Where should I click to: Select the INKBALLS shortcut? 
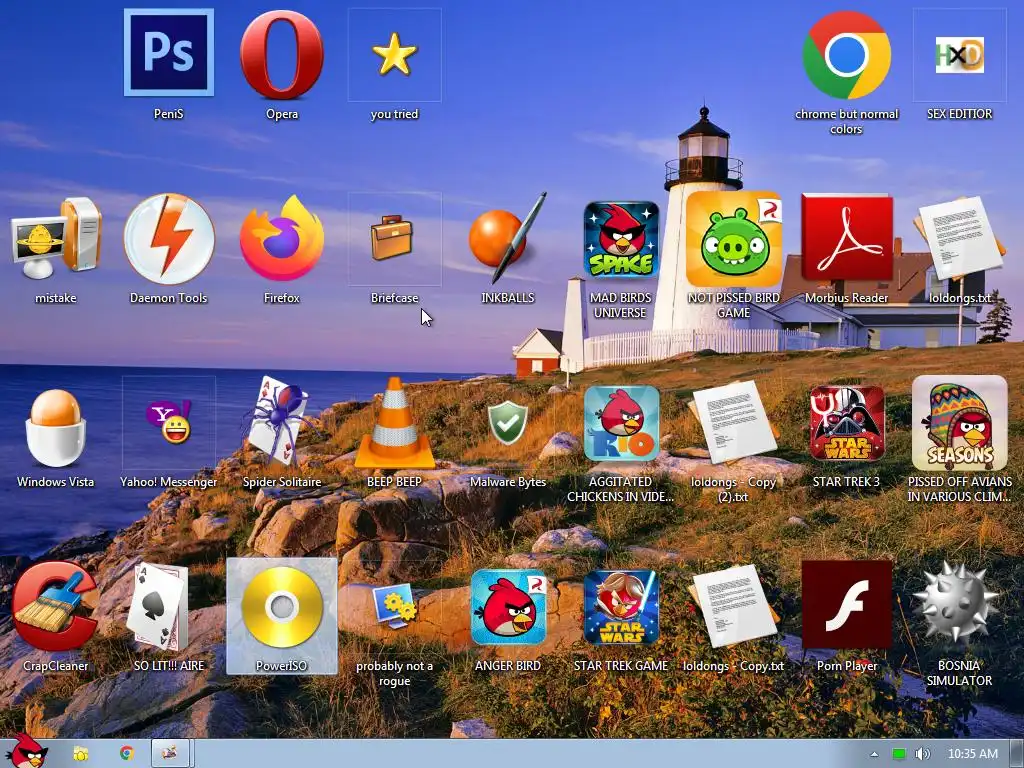tap(507, 238)
